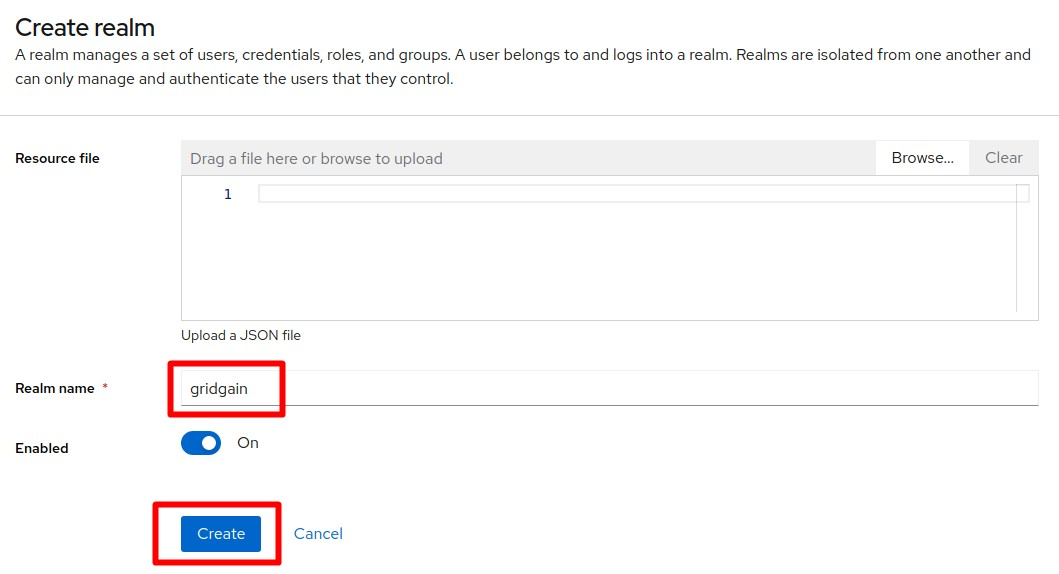This screenshot has width=1059, height=574.
Task: Click the red required asterisk by Realm name
Action: [105, 386]
